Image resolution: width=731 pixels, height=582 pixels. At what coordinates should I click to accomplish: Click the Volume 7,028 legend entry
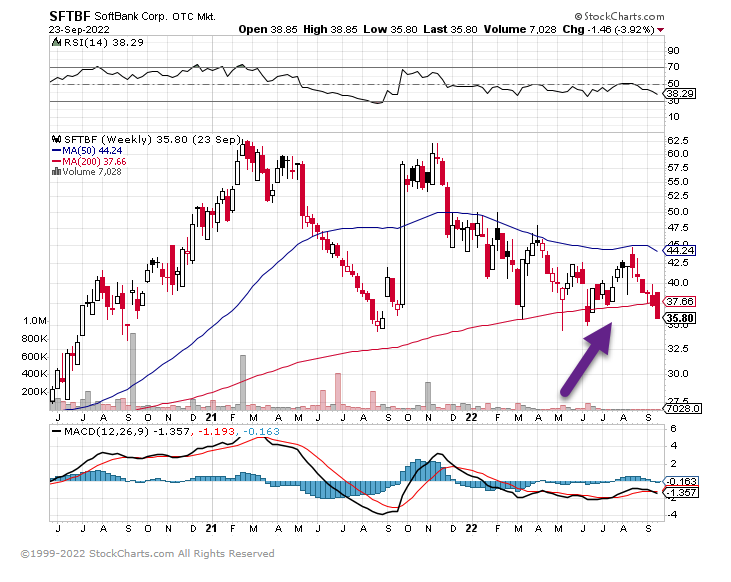(91, 172)
